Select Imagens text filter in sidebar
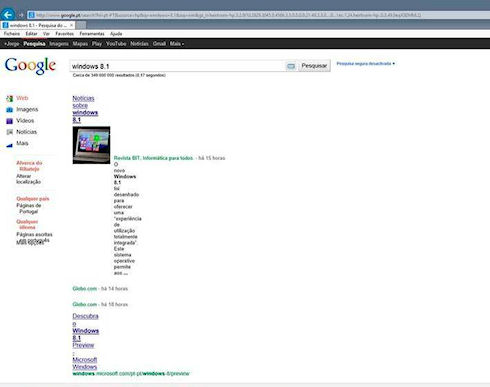 [27, 109]
